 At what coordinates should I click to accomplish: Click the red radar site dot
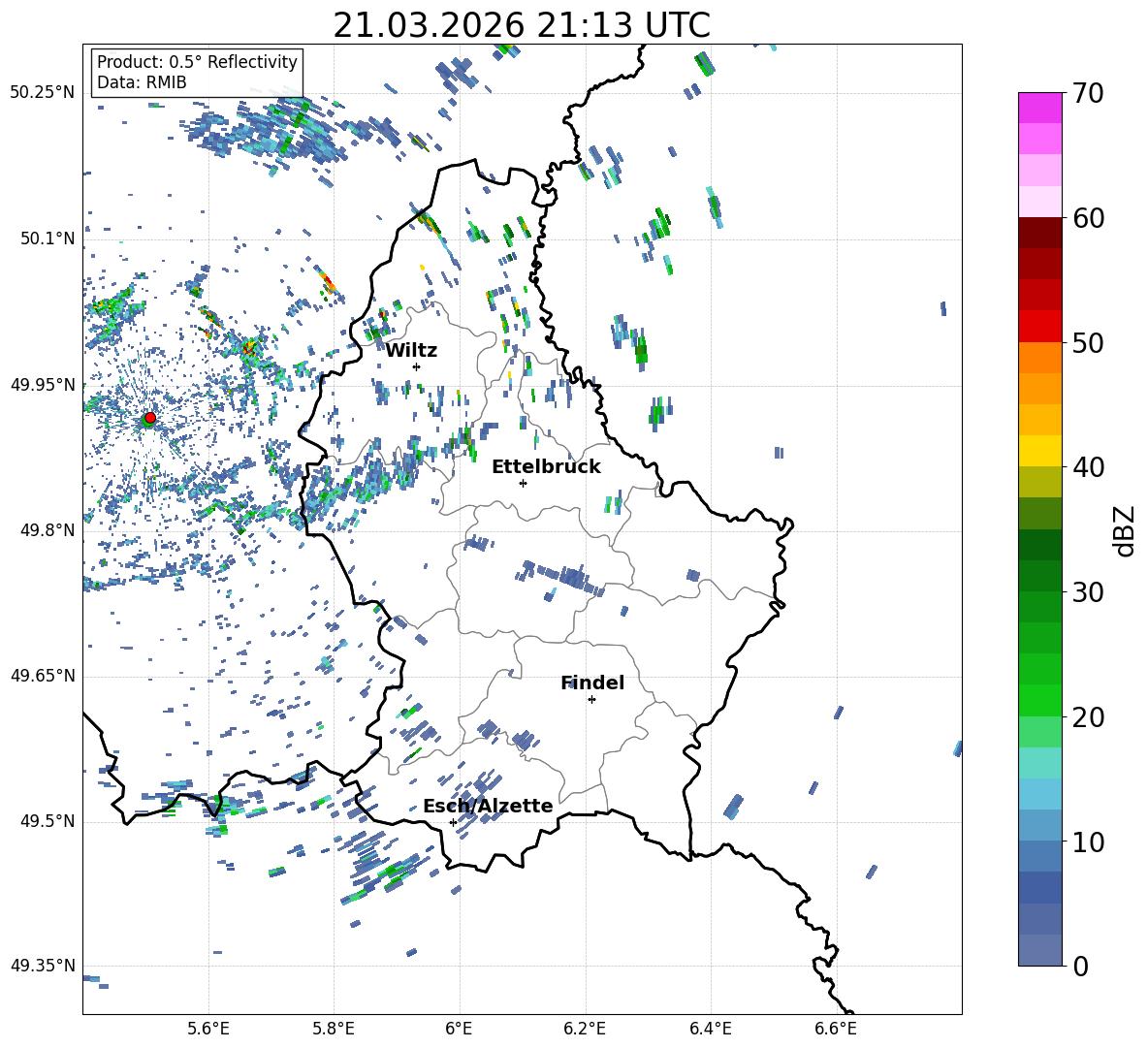tap(149, 418)
